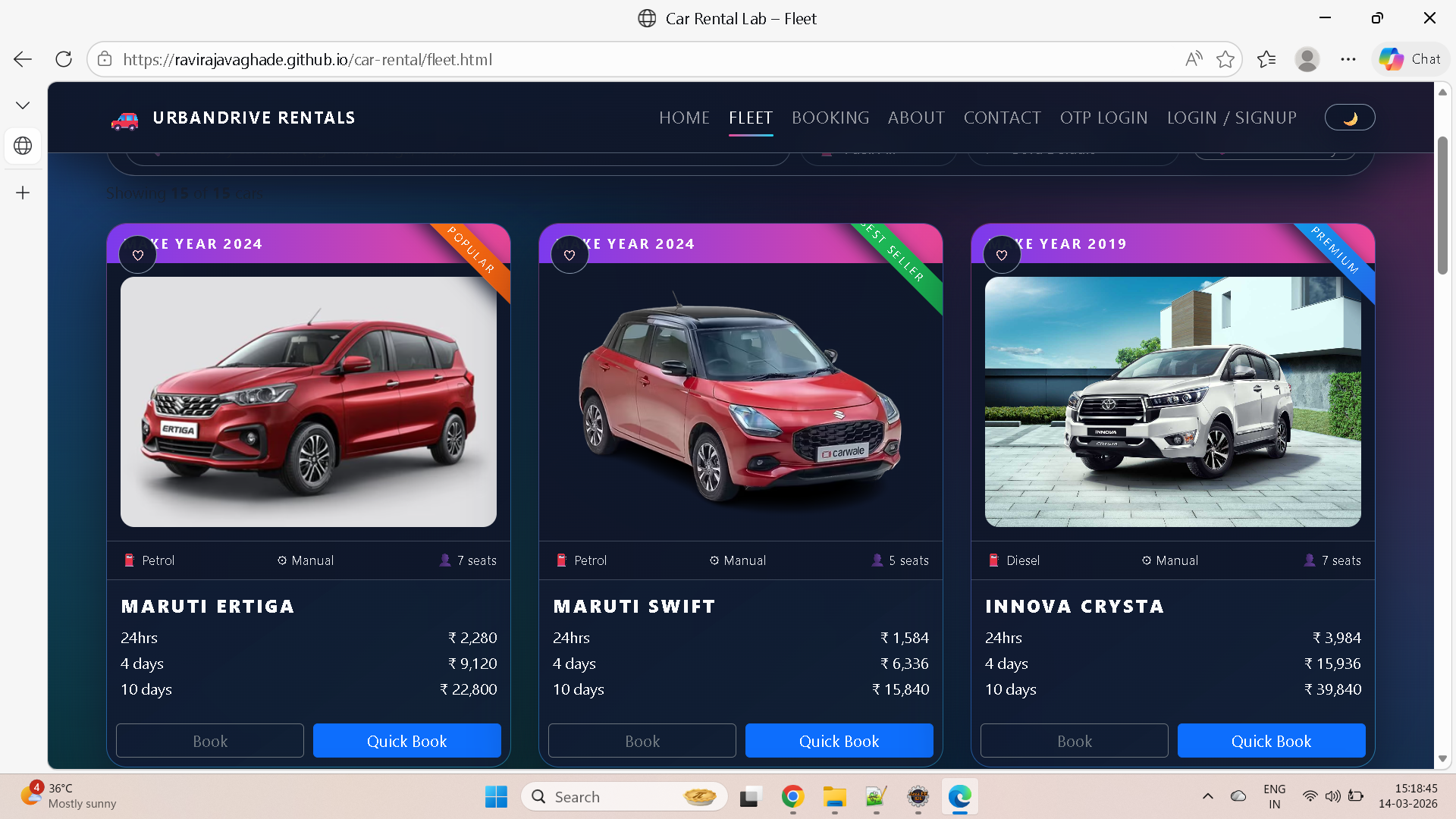Click the Maruti Ertiga car image
The height and width of the screenshot is (819, 1456).
pyautogui.click(x=309, y=402)
